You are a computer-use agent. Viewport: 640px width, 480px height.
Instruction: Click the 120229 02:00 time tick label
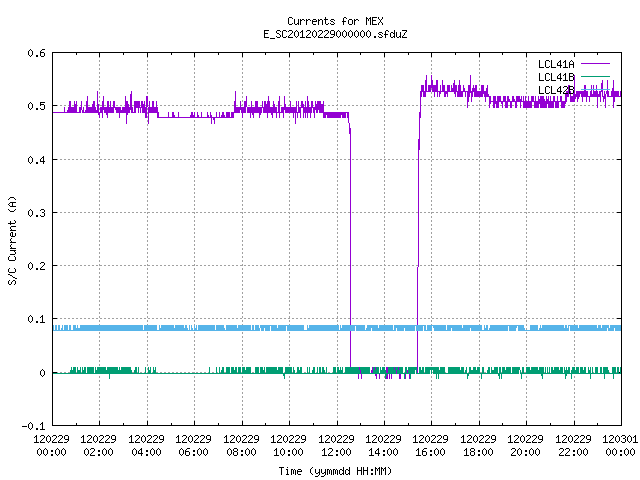coord(98,445)
